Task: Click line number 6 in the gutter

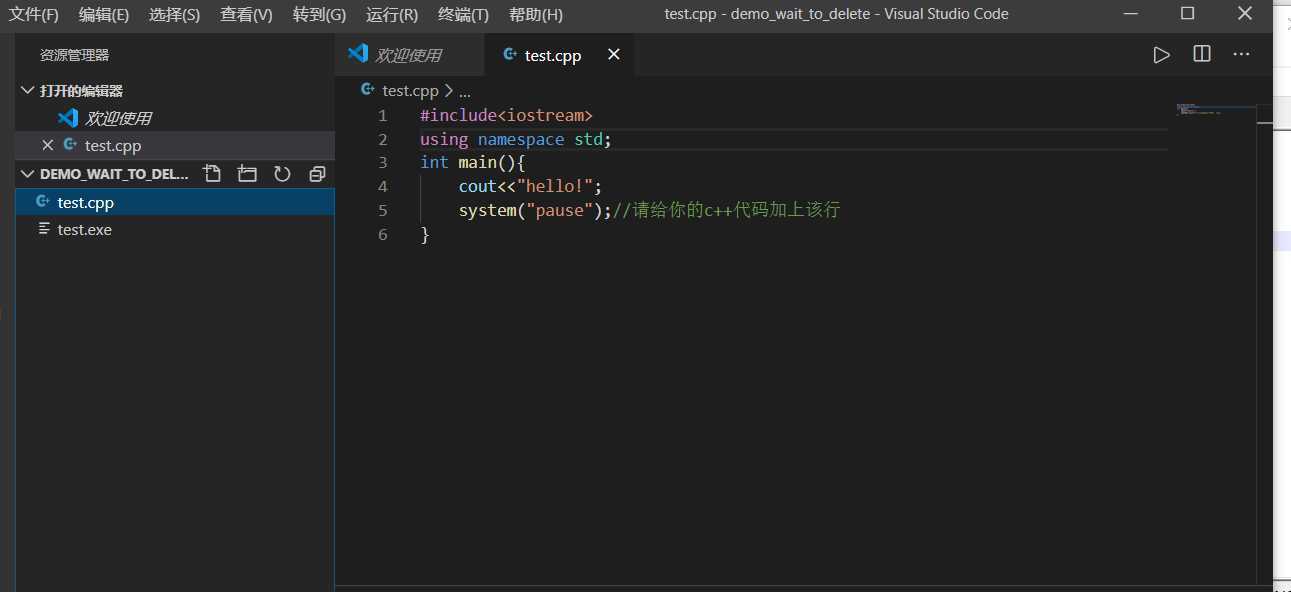Action: (x=382, y=234)
